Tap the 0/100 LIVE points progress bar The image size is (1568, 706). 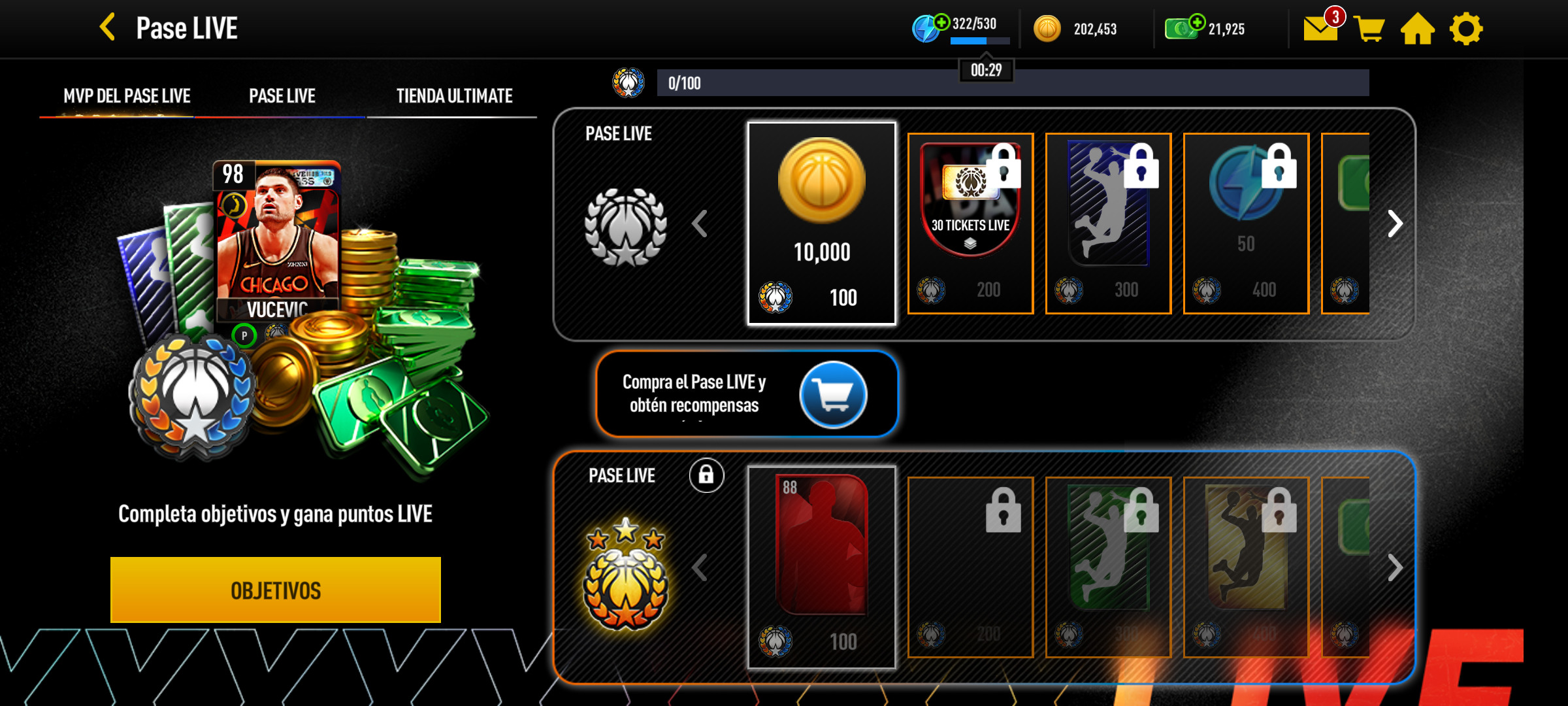(1013, 83)
